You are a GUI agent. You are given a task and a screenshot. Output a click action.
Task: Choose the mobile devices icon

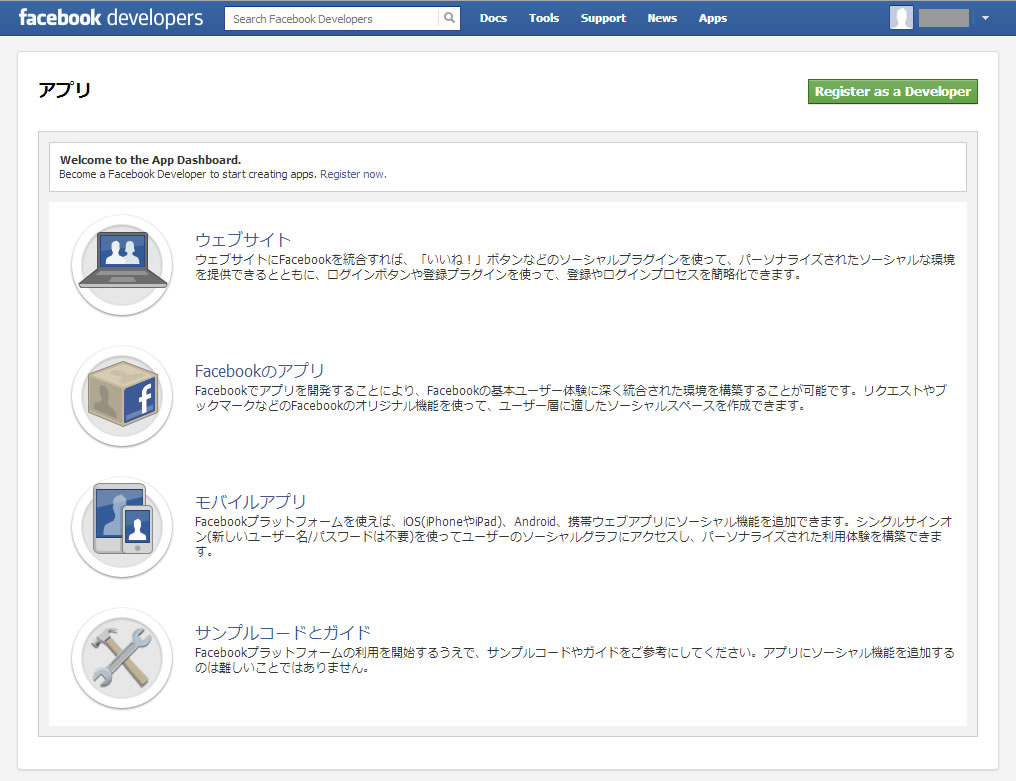(x=122, y=527)
